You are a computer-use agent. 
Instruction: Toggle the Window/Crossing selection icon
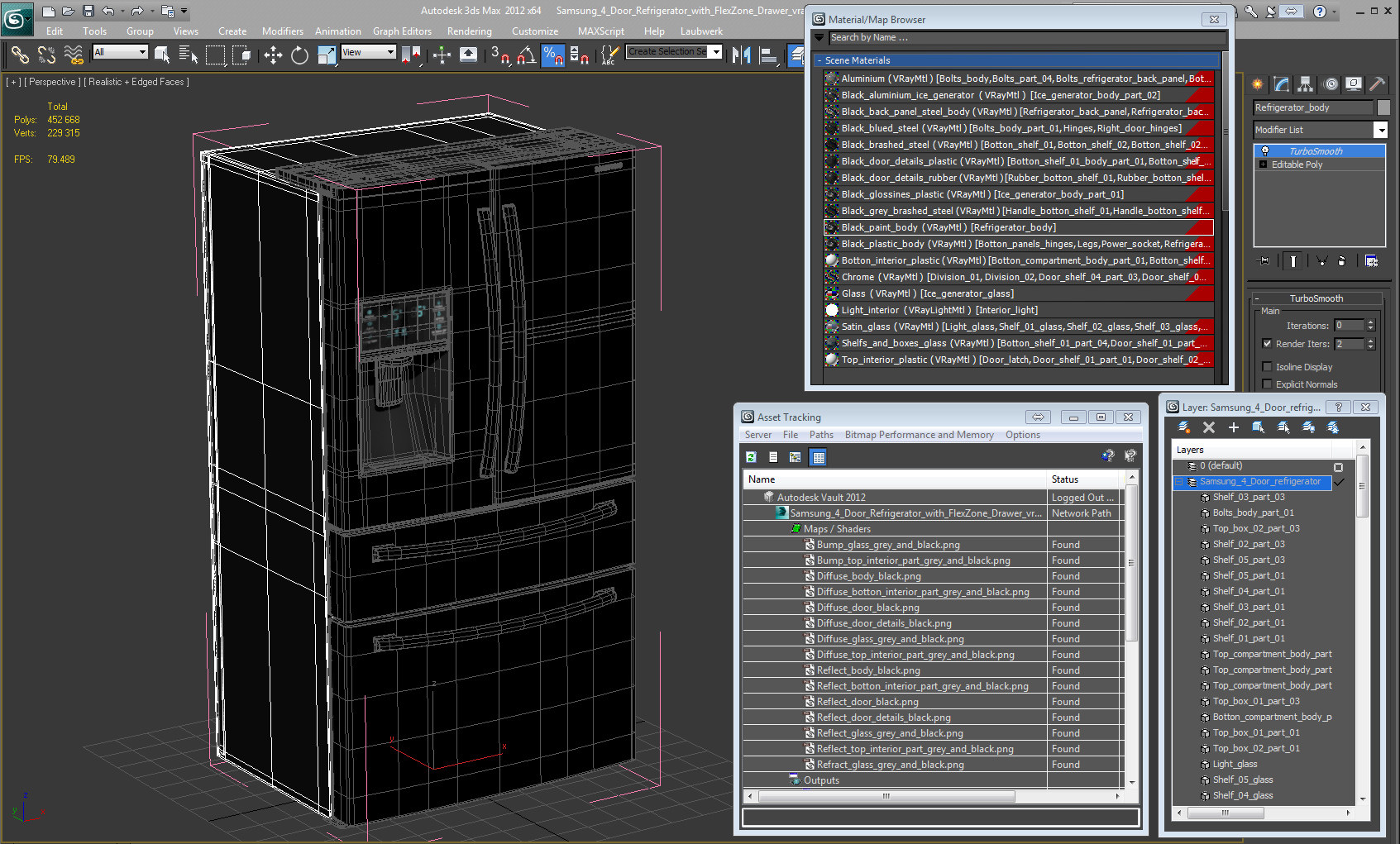[241, 55]
